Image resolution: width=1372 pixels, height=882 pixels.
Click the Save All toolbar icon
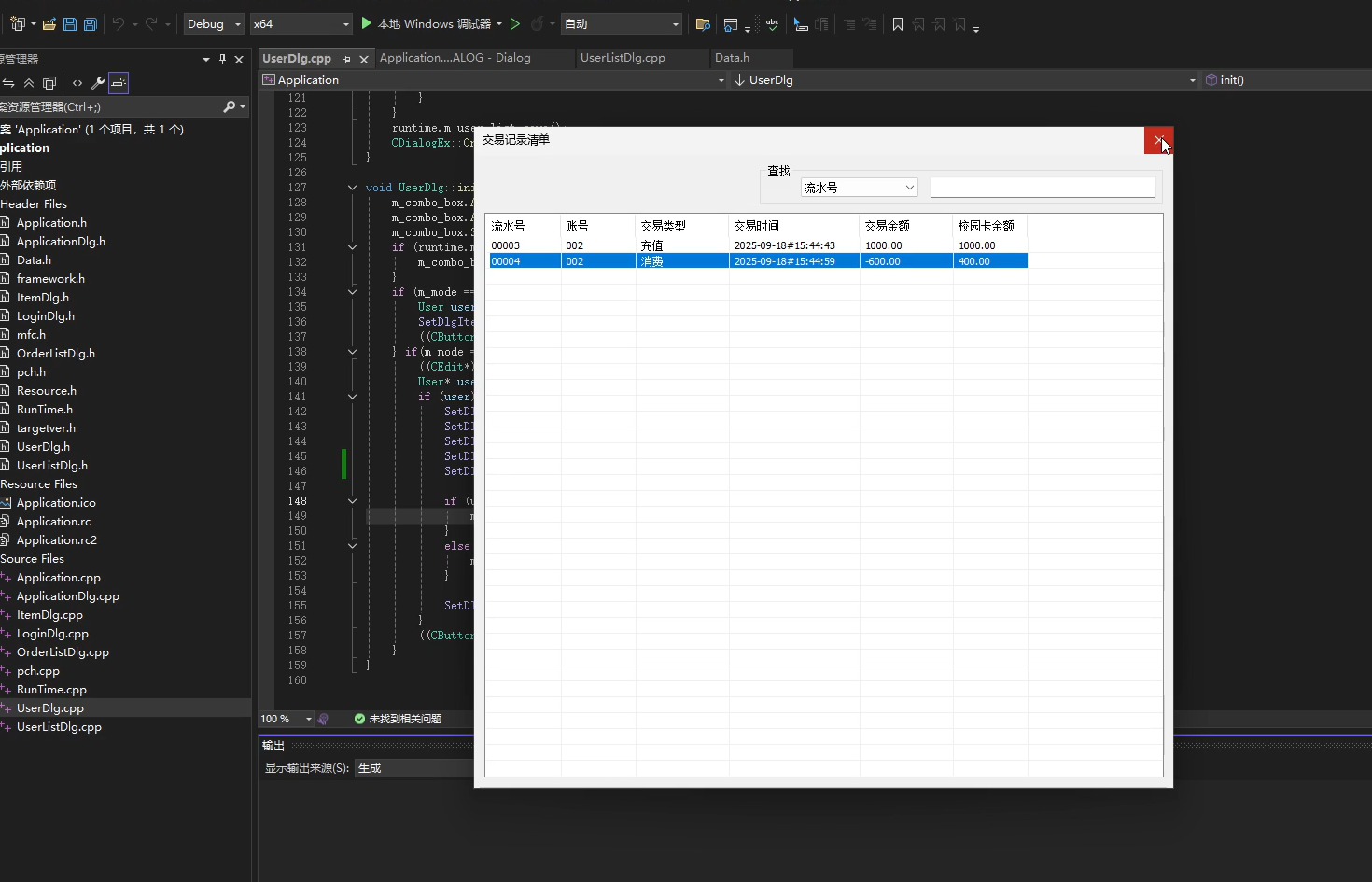pyautogui.click(x=91, y=24)
